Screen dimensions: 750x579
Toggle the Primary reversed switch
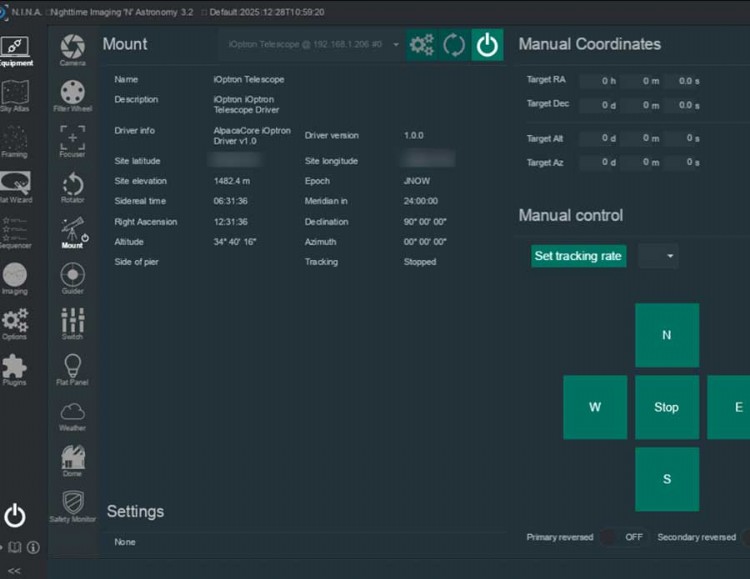point(622,537)
